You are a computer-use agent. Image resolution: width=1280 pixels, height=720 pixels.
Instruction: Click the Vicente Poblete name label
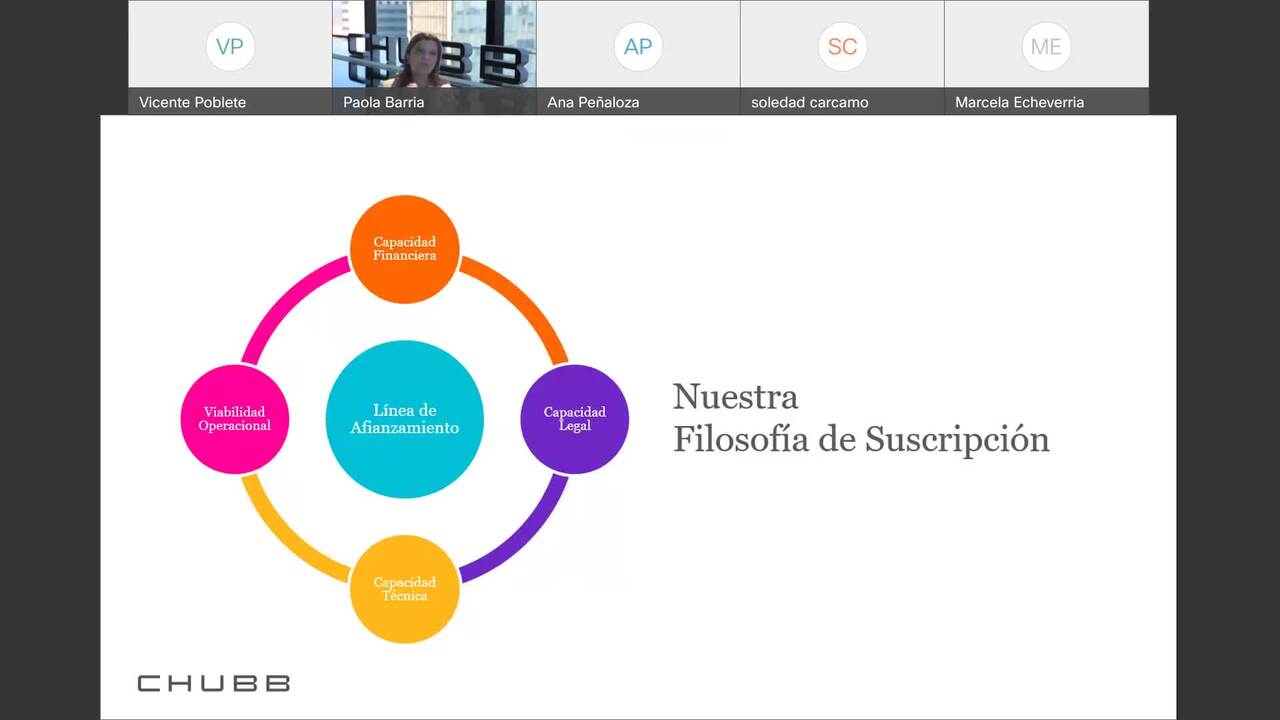192,102
